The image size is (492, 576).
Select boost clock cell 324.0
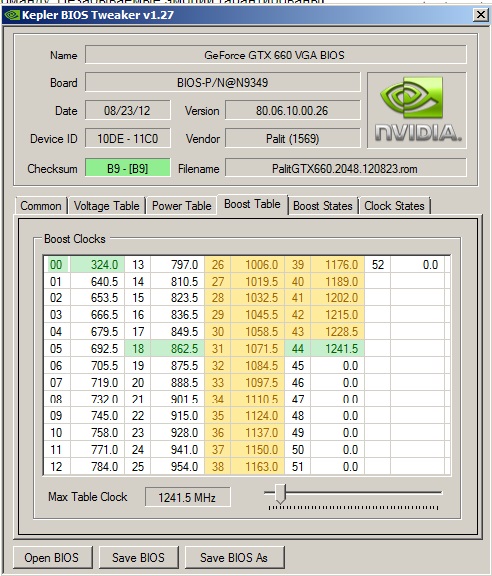(x=97, y=264)
